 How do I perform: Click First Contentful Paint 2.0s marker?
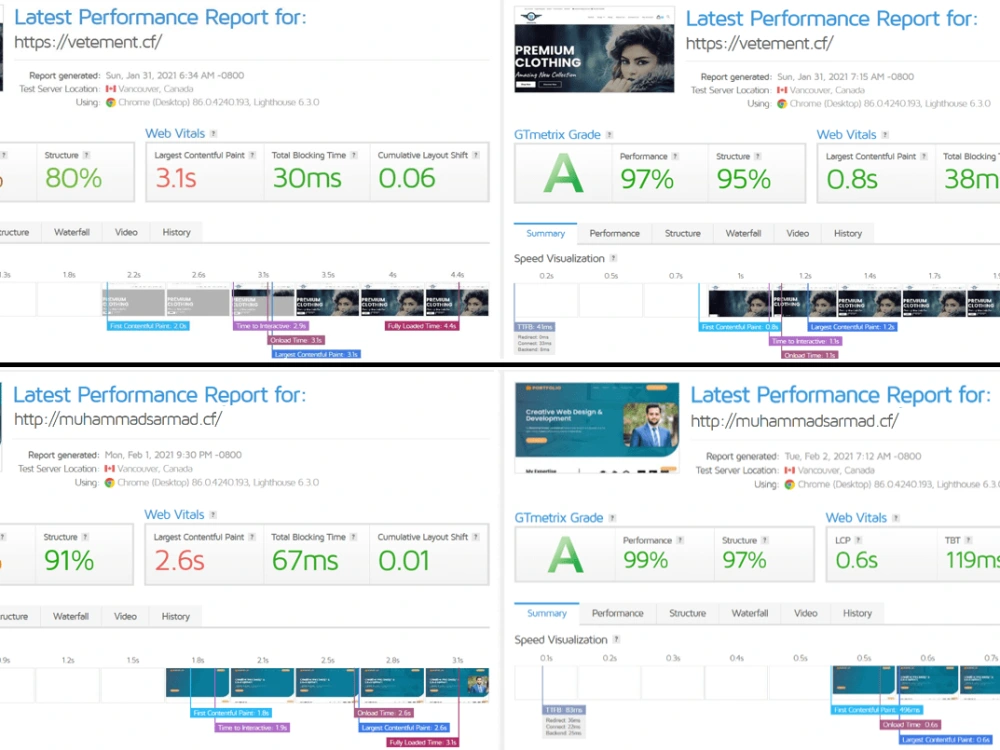point(148,326)
